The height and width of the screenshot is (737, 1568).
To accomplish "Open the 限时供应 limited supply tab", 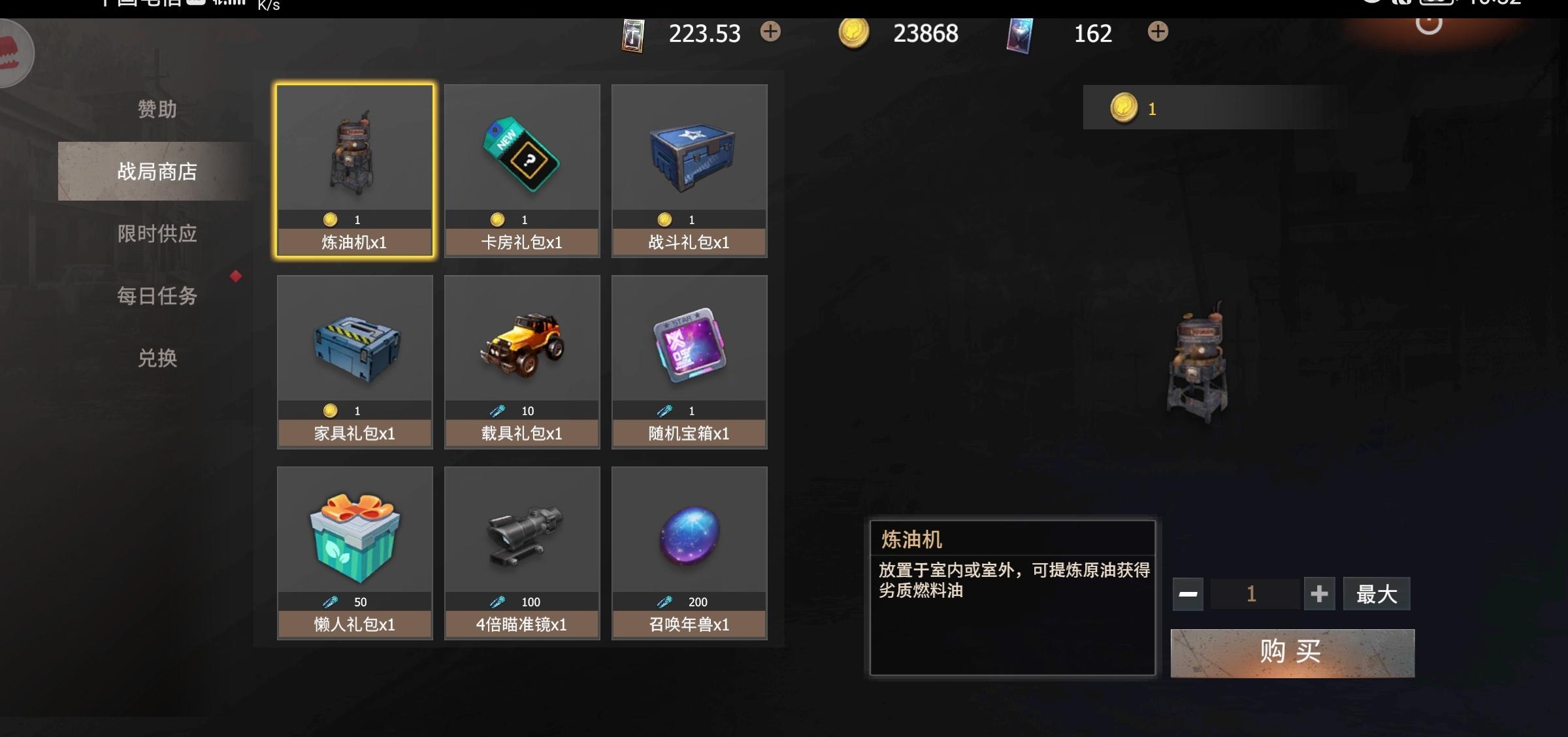I will (x=157, y=233).
